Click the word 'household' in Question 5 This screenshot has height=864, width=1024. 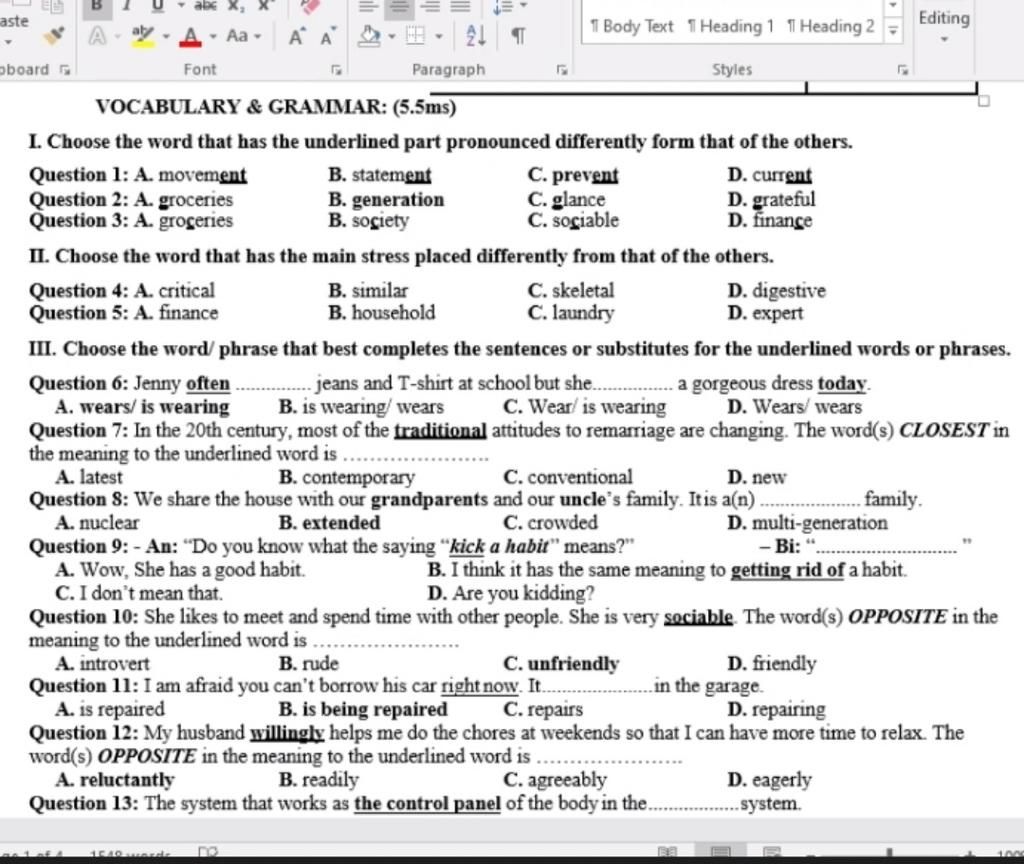(x=393, y=313)
